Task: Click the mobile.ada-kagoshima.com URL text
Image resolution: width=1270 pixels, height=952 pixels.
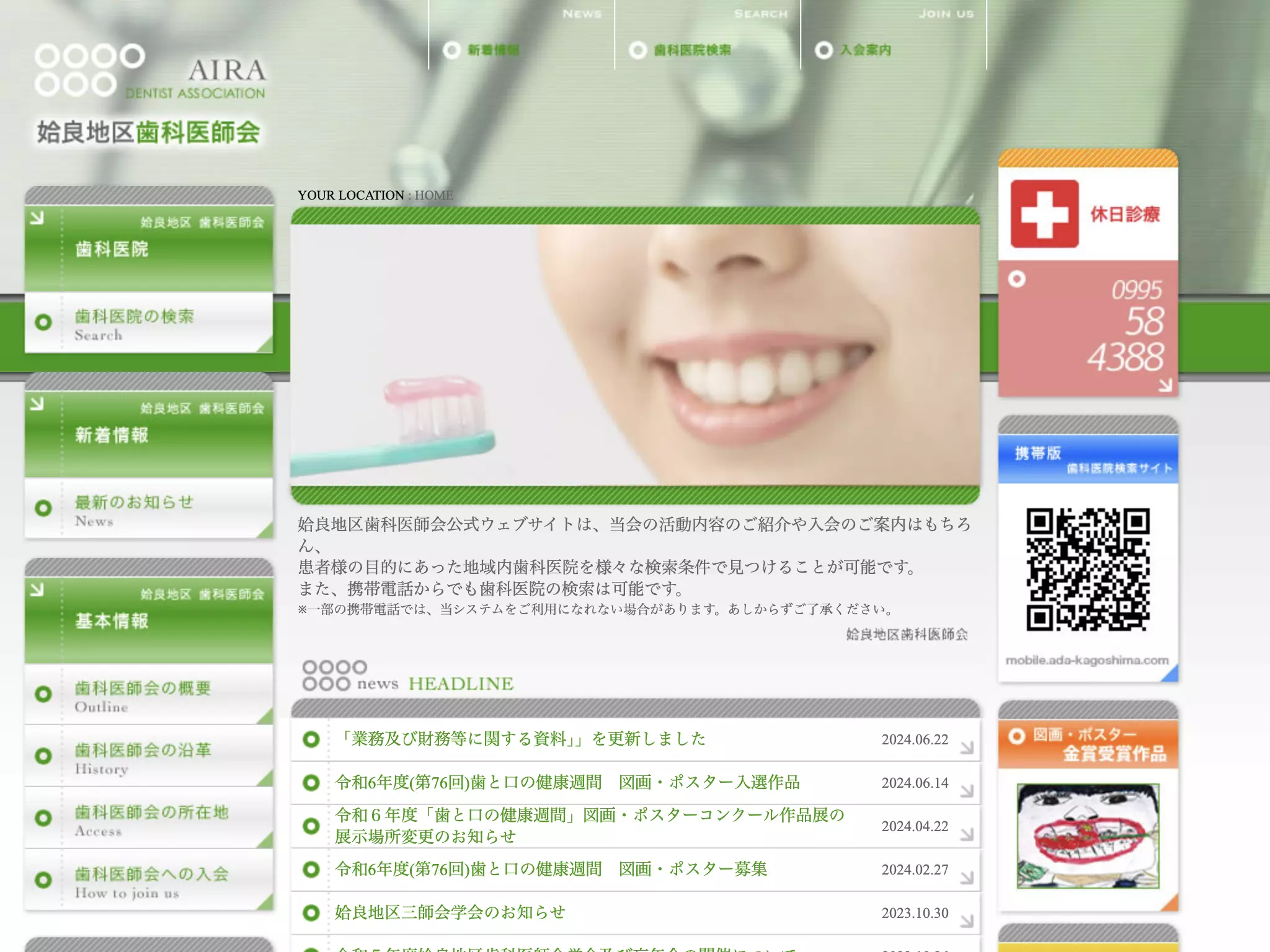Action: [x=1087, y=660]
